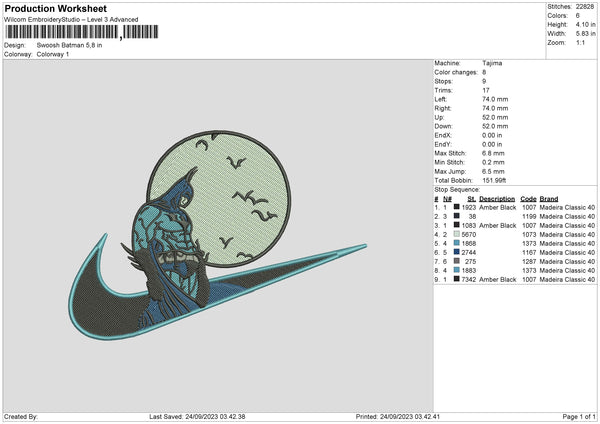The height and width of the screenshot is (424, 600).
Task: Click the Stop Sequence heading
Action: (x=457, y=190)
